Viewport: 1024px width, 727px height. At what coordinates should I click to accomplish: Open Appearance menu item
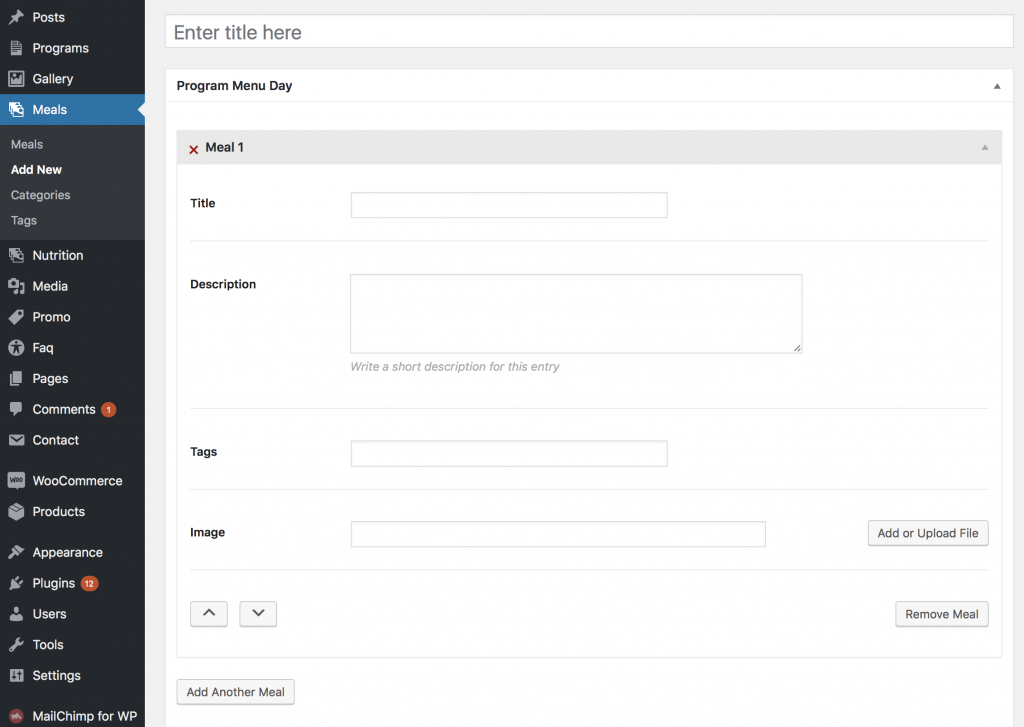click(x=72, y=552)
